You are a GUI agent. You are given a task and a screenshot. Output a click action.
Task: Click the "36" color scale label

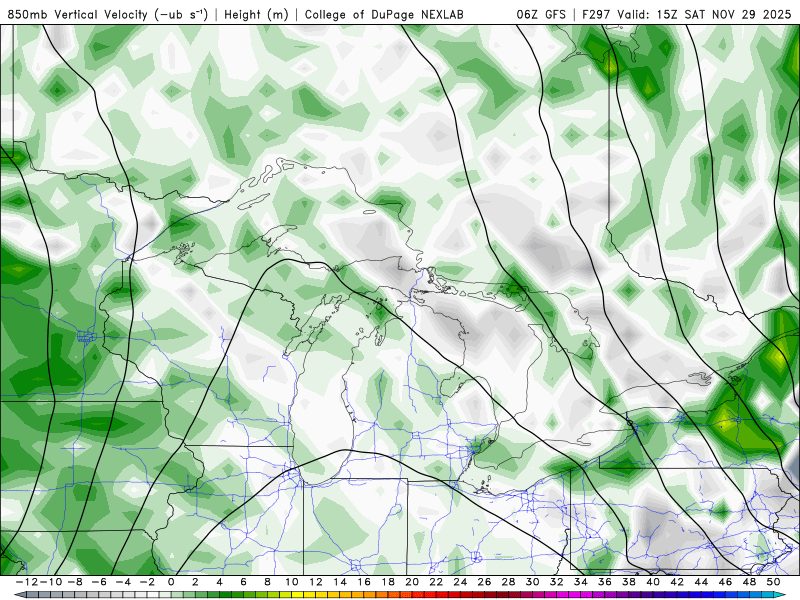pyautogui.click(x=605, y=582)
